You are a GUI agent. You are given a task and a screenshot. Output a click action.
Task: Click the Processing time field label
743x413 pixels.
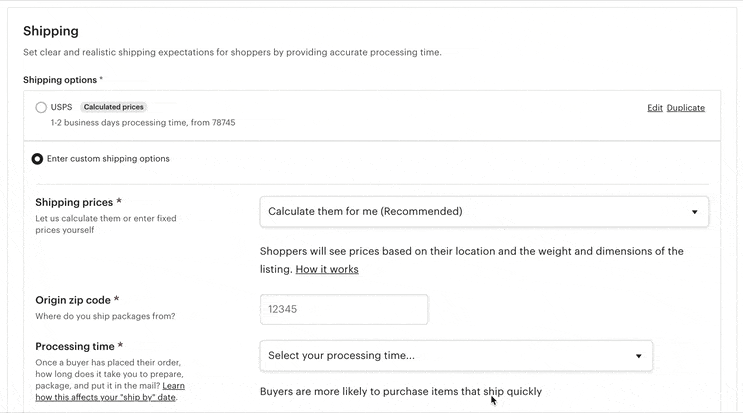tap(79, 346)
